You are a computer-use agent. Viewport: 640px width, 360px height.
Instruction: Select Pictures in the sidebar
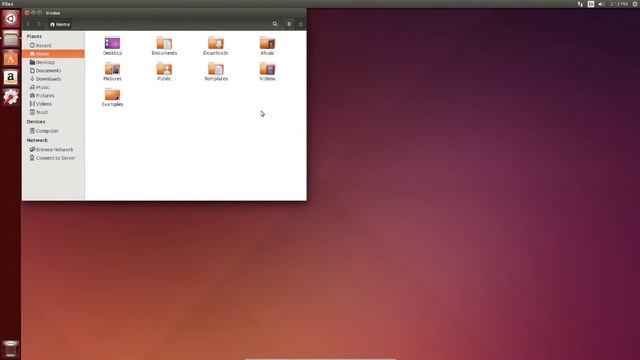[53, 96]
